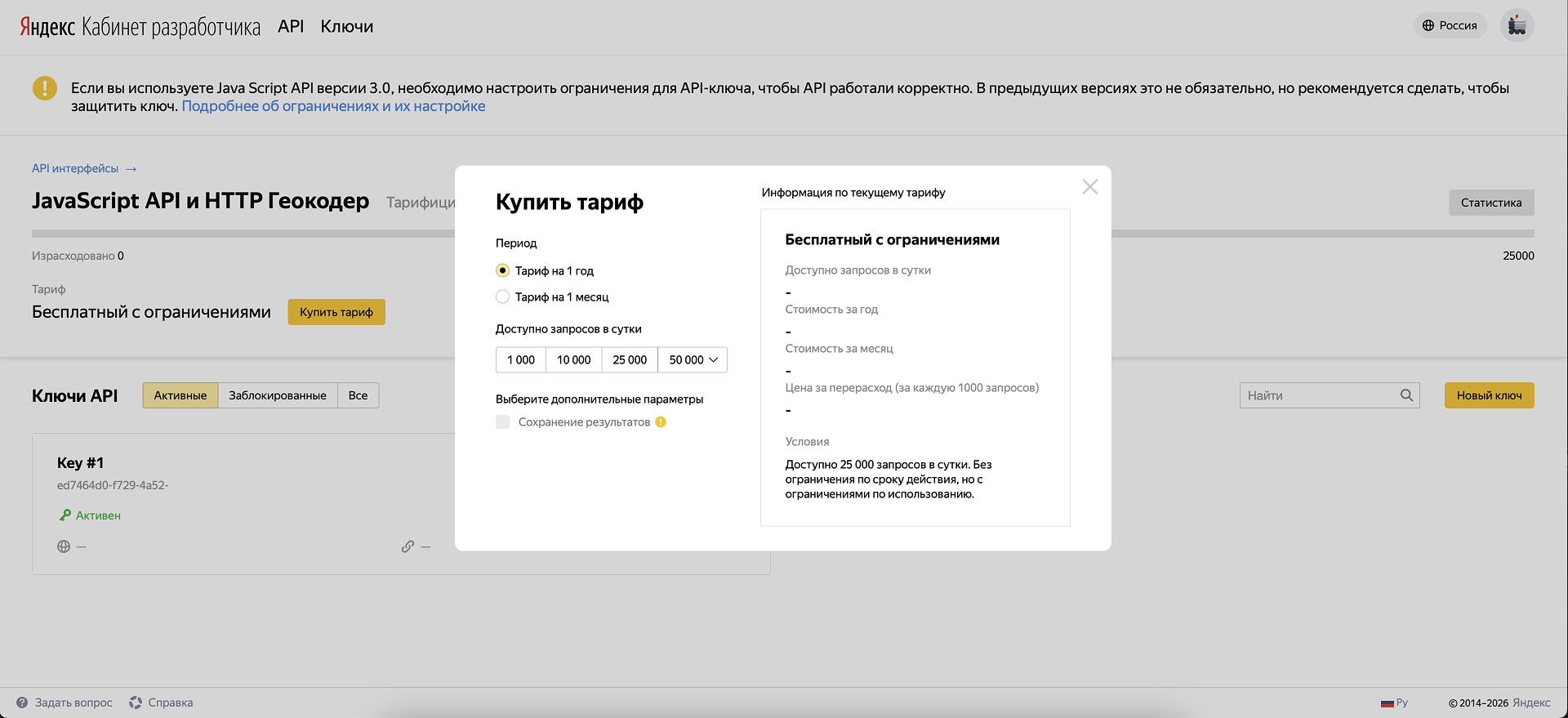Switch to the Все keys tab
This screenshot has height=718, width=1568.
pos(358,395)
